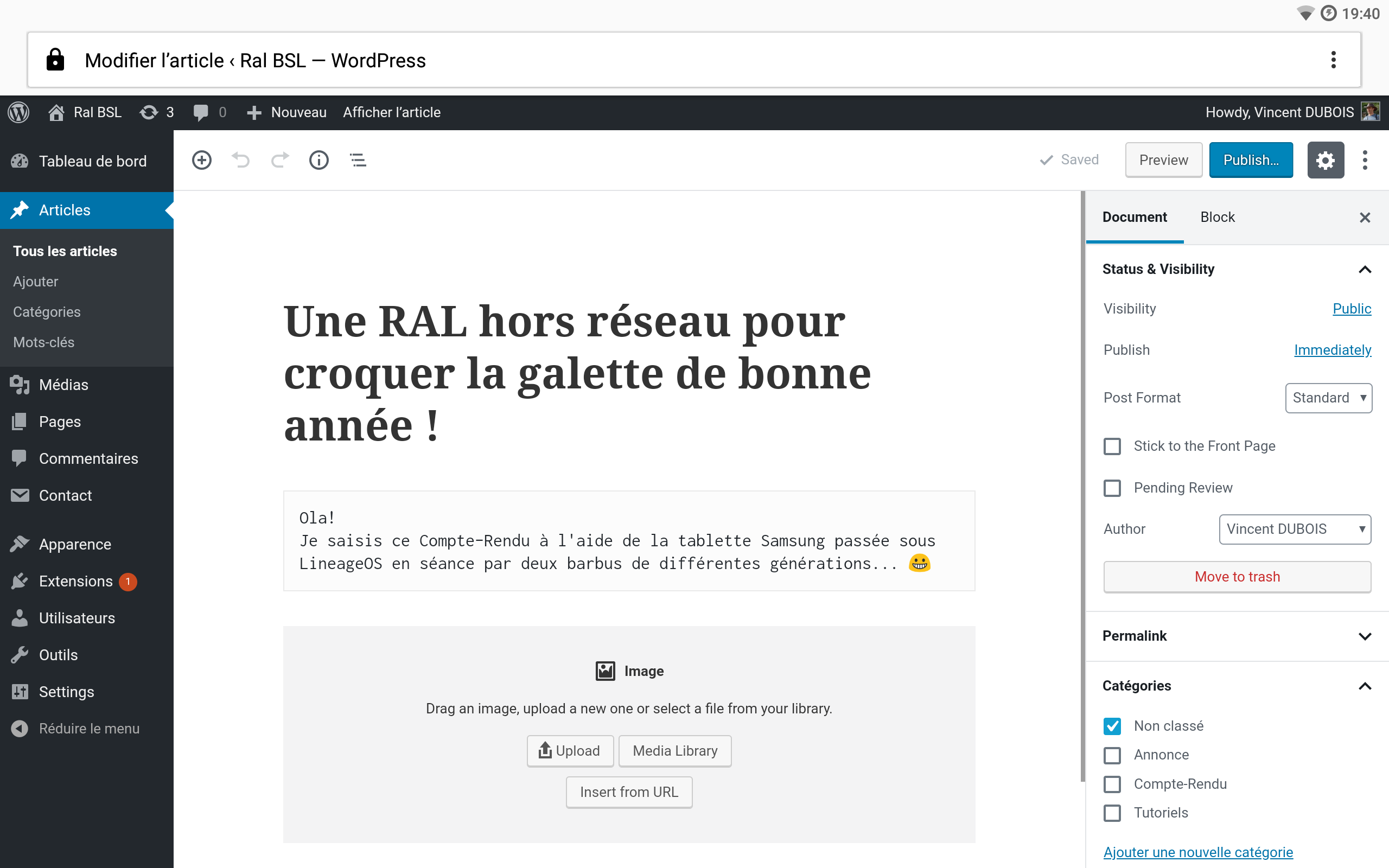Click the WordPress logo in admin bar
The height and width of the screenshot is (868, 1389).
(18, 112)
